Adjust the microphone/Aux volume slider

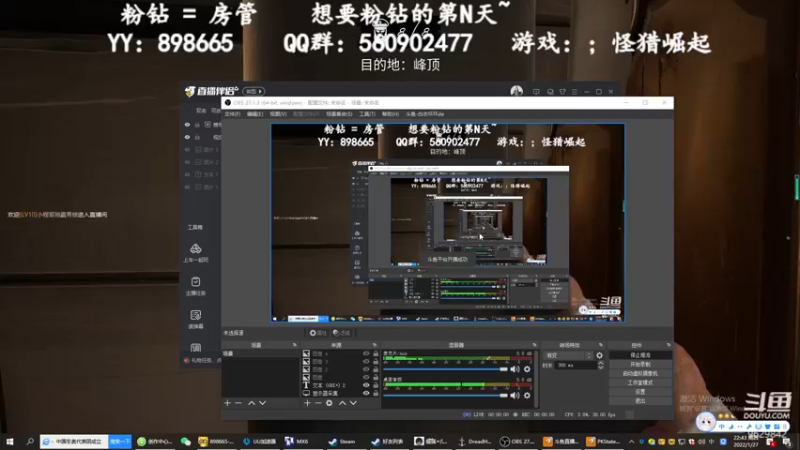coord(445,369)
